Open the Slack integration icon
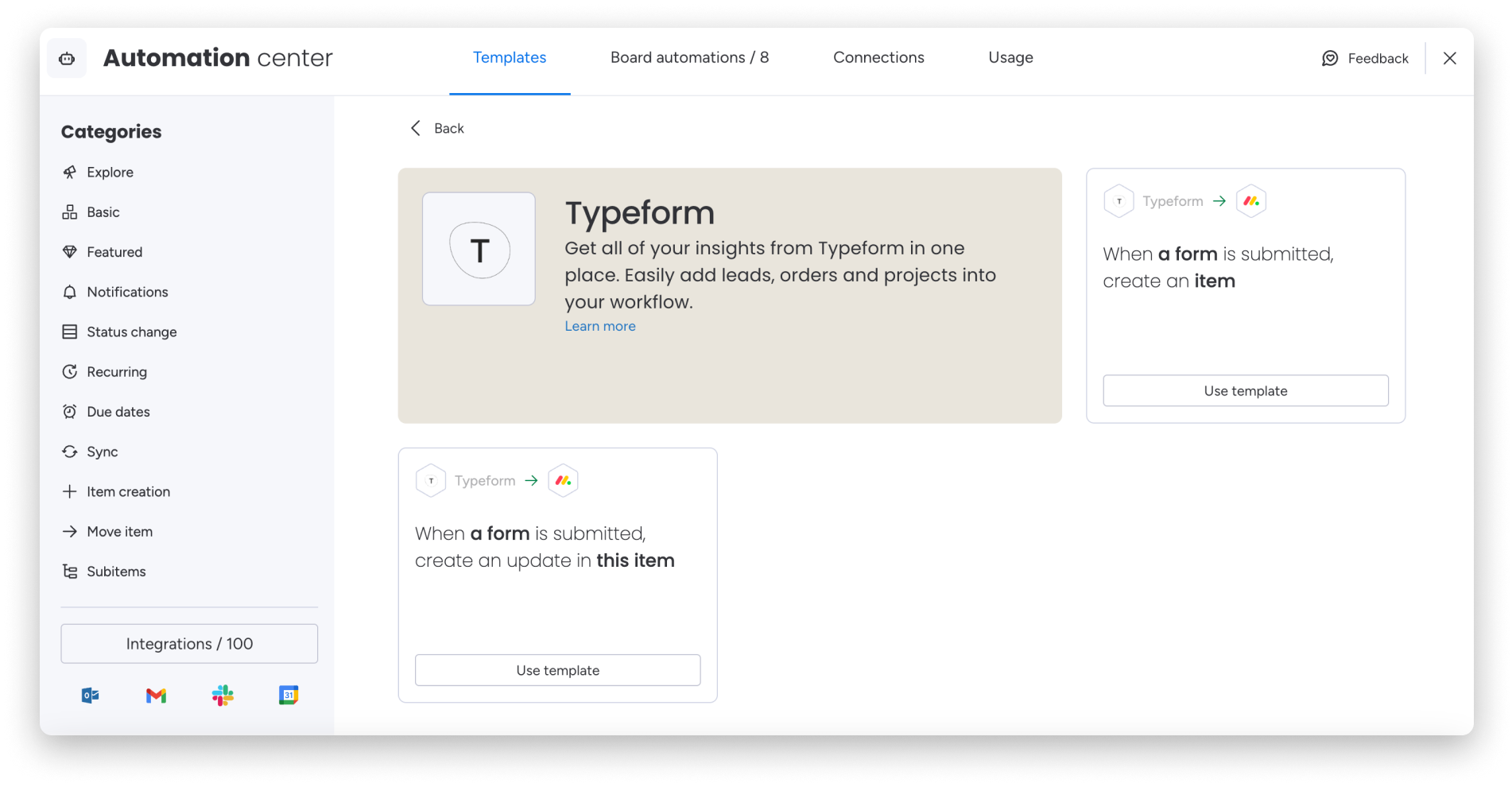This screenshot has width=1512, height=787. [223, 696]
